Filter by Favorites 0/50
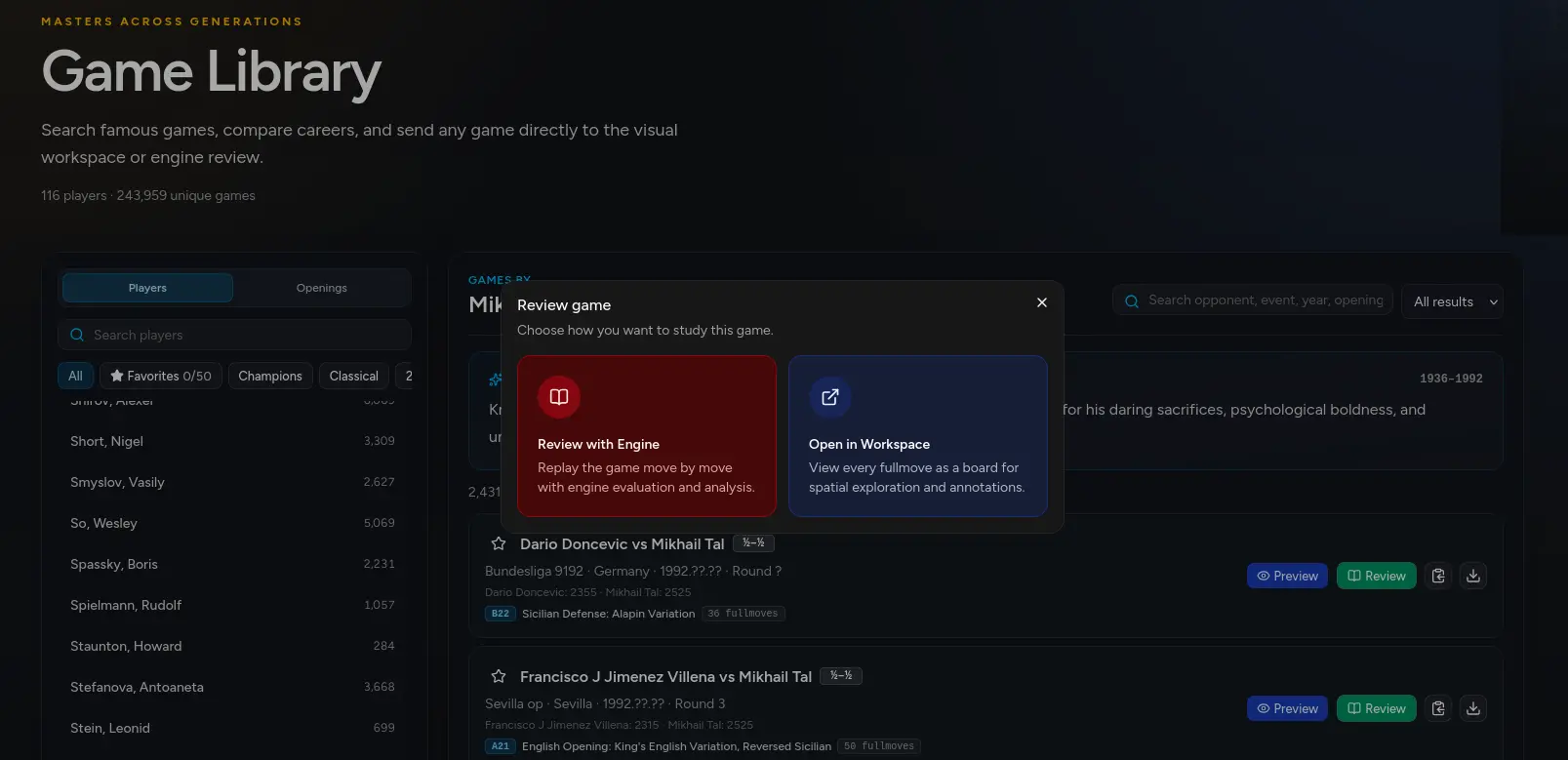The width and height of the screenshot is (1568, 760). [x=161, y=376]
